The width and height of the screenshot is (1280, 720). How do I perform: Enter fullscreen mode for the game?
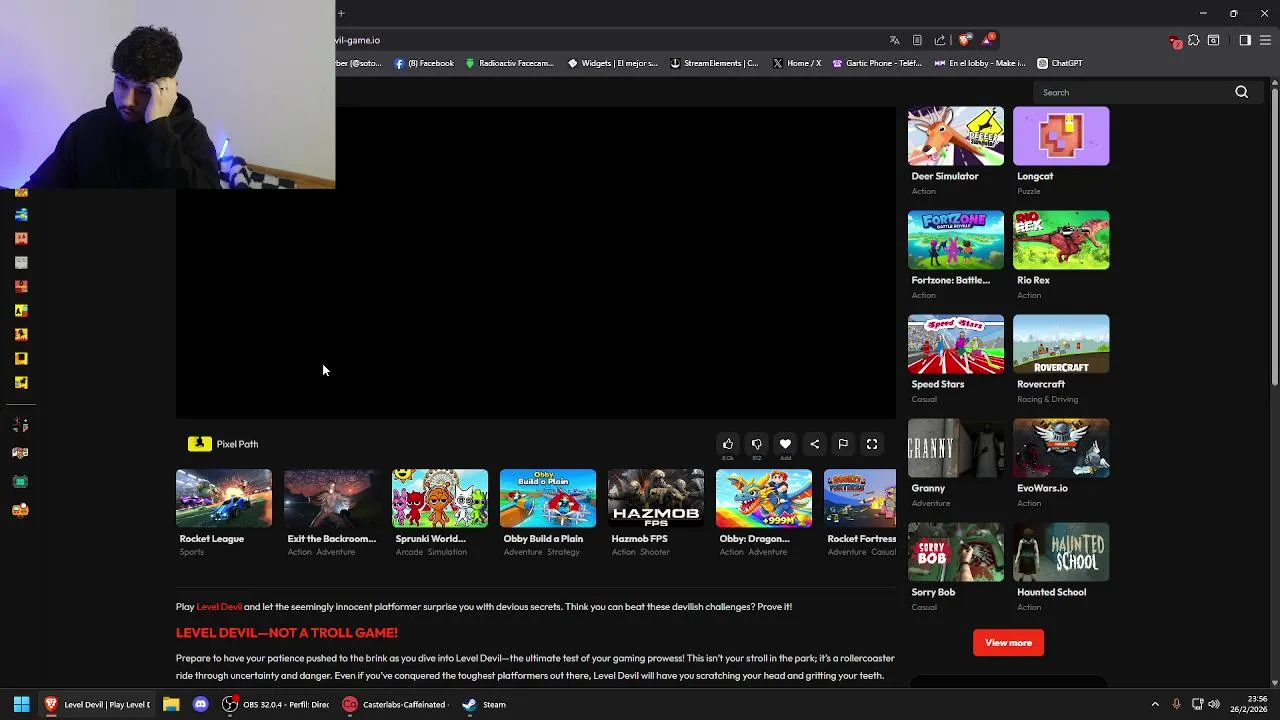click(872, 444)
